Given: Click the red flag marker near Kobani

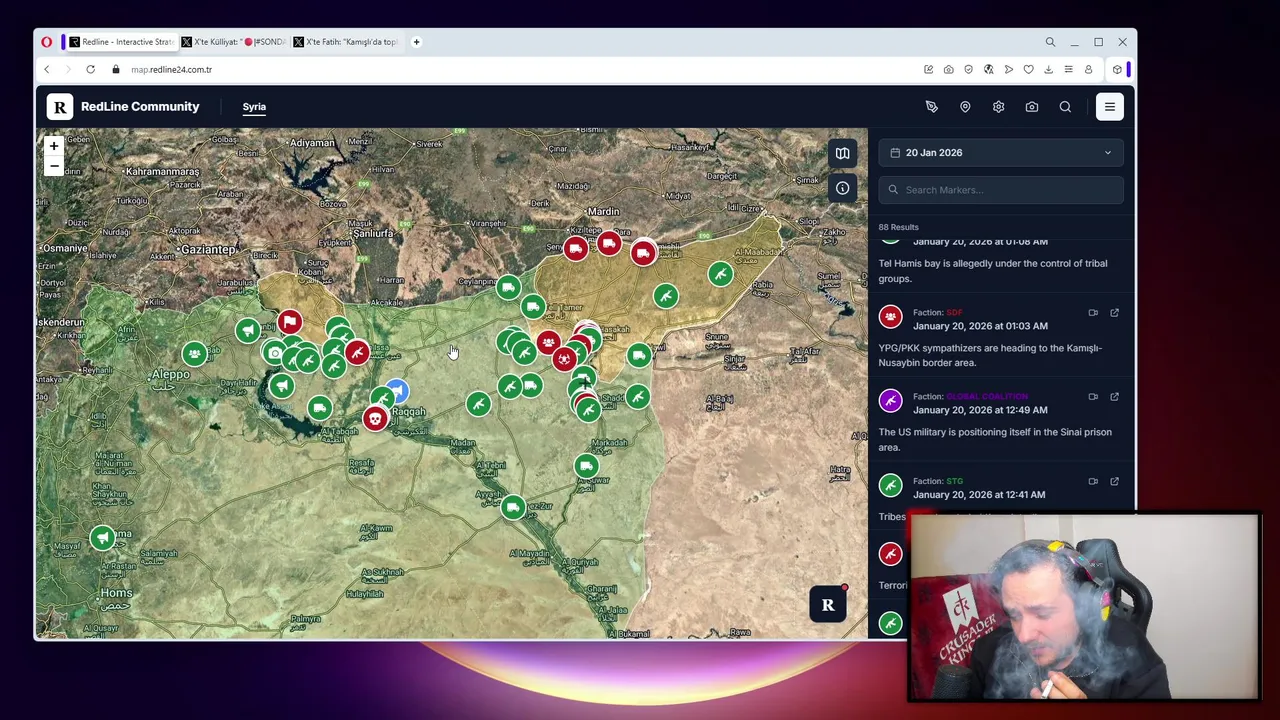Looking at the screenshot, I should [x=289, y=321].
